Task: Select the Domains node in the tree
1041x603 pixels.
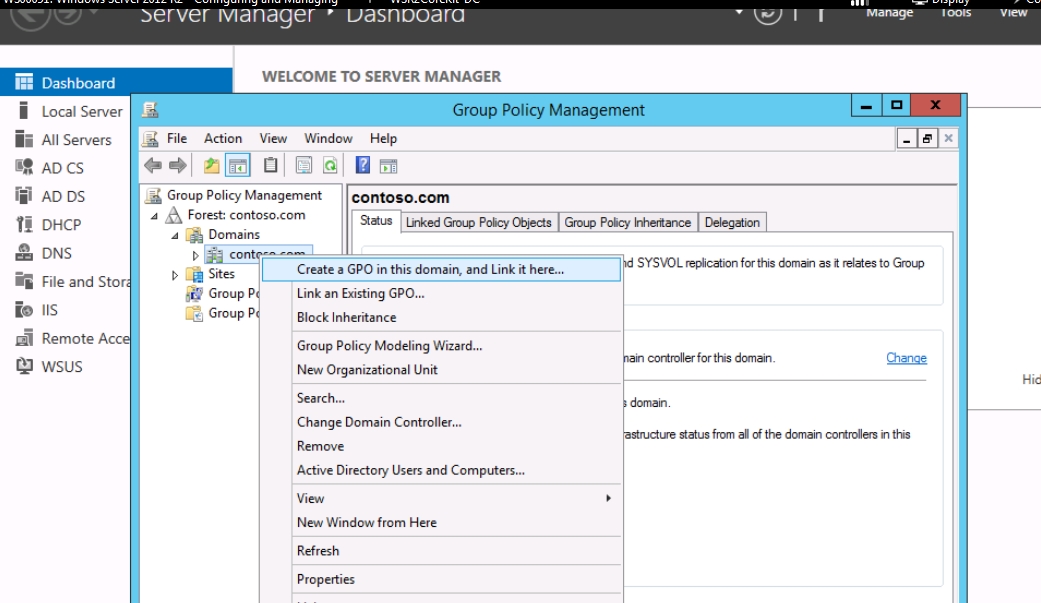Action: tap(234, 234)
